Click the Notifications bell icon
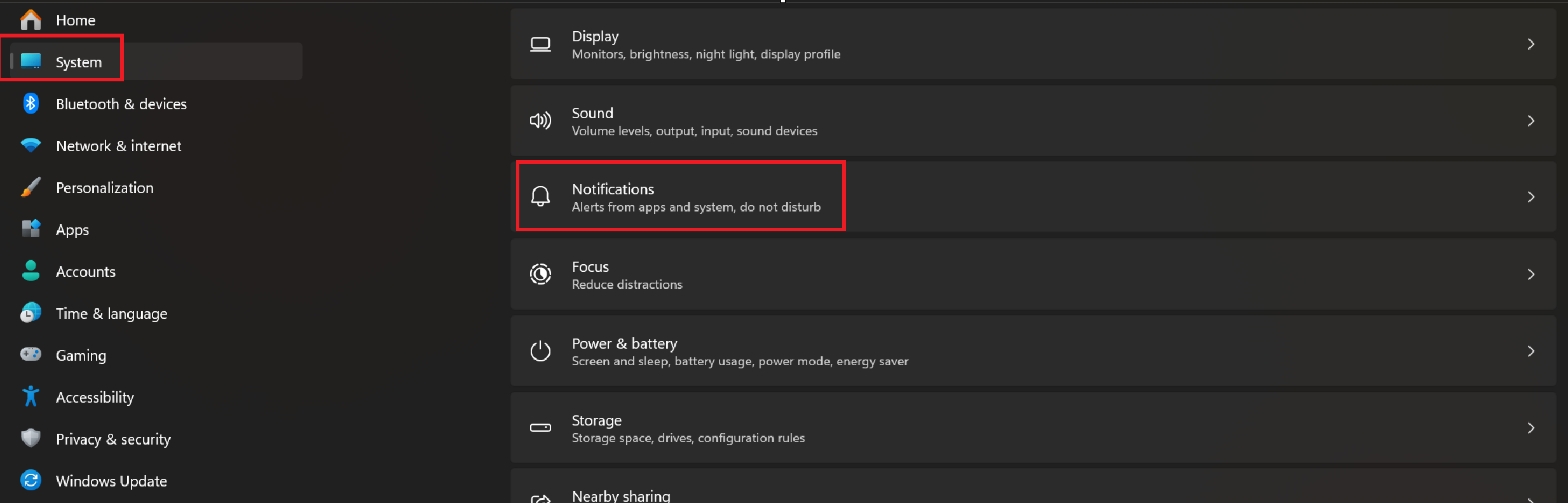Screen dimensions: 1568x503 540,197
